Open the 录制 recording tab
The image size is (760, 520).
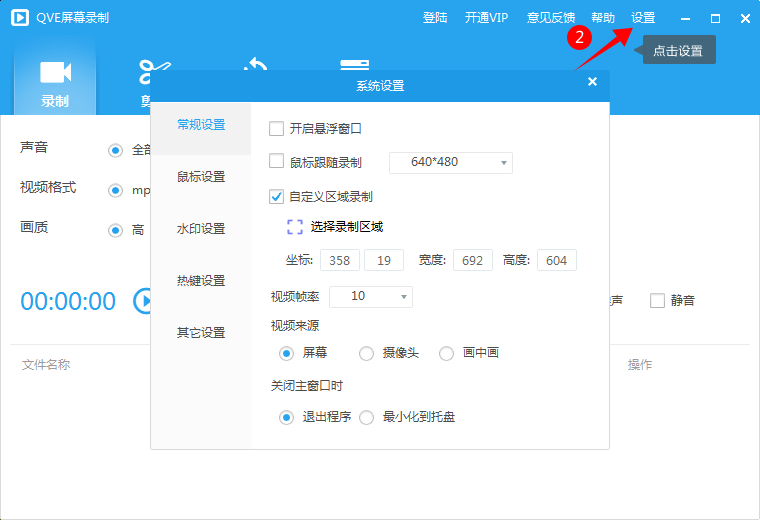55,79
